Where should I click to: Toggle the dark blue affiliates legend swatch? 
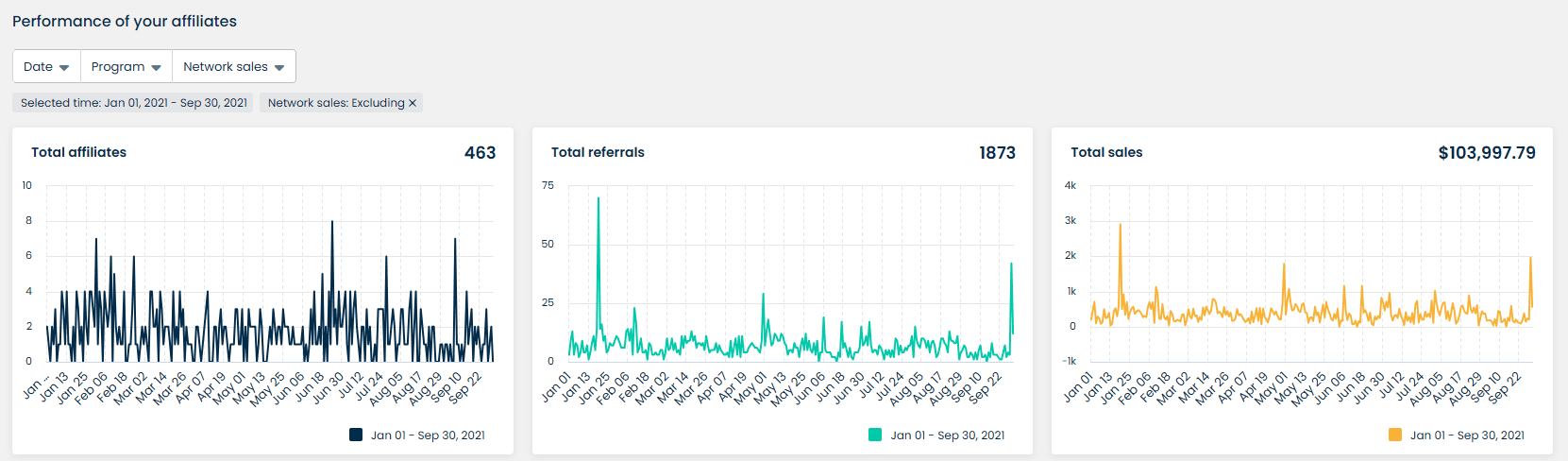click(x=356, y=435)
